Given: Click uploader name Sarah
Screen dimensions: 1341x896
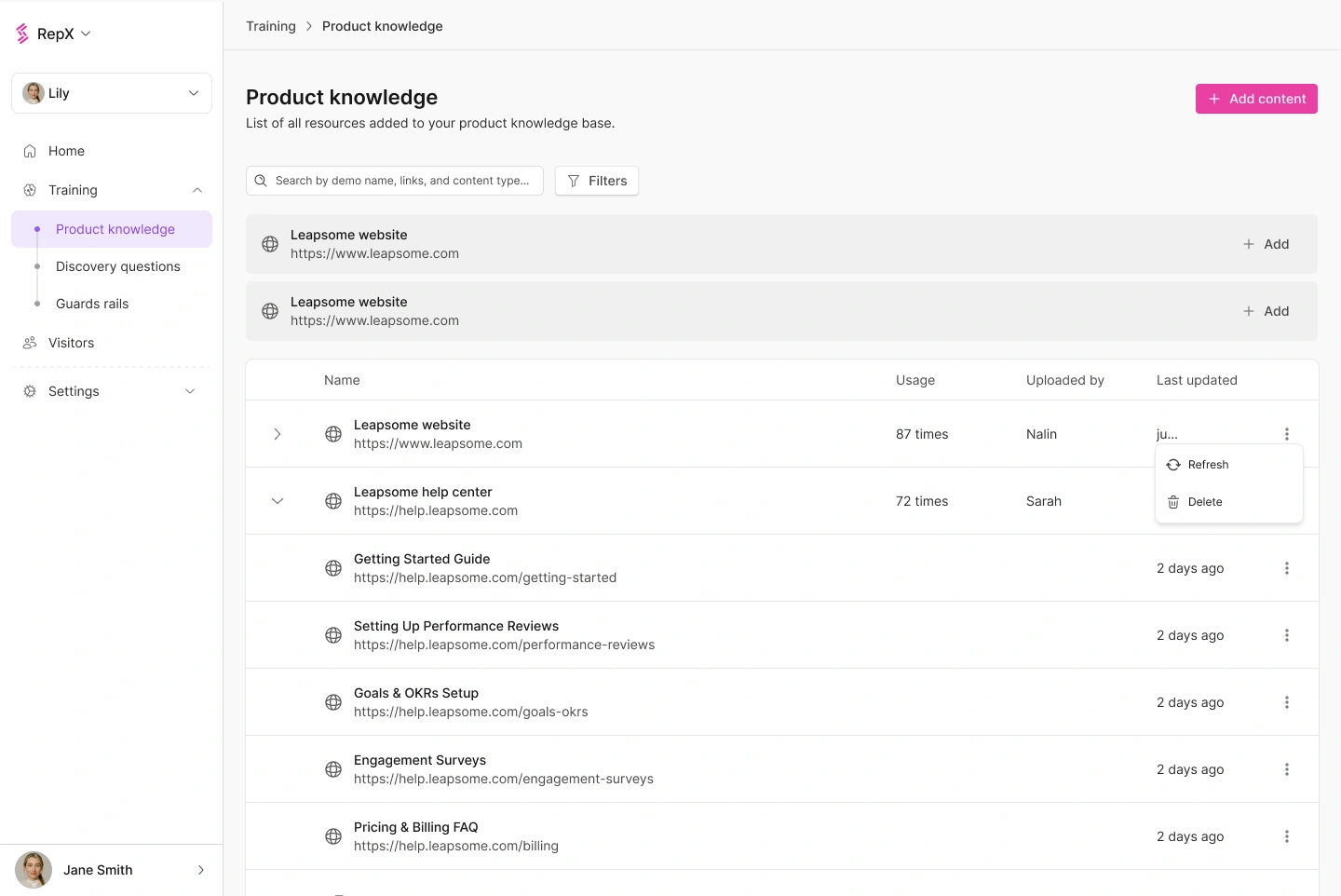Looking at the screenshot, I should (1044, 501).
